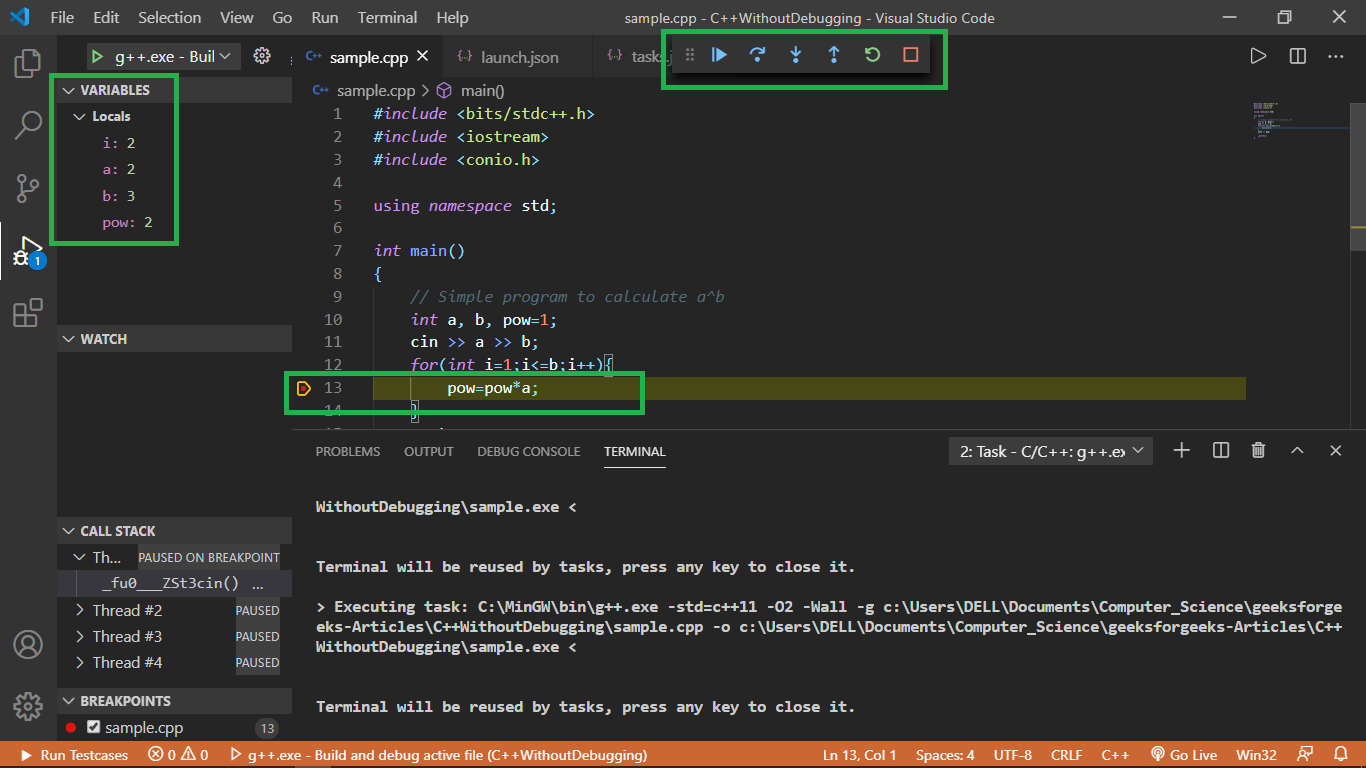Select the _fu0___ZSt3cin() stack frame
Image resolution: width=1366 pixels, height=768 pixels.
pos(174,584)
